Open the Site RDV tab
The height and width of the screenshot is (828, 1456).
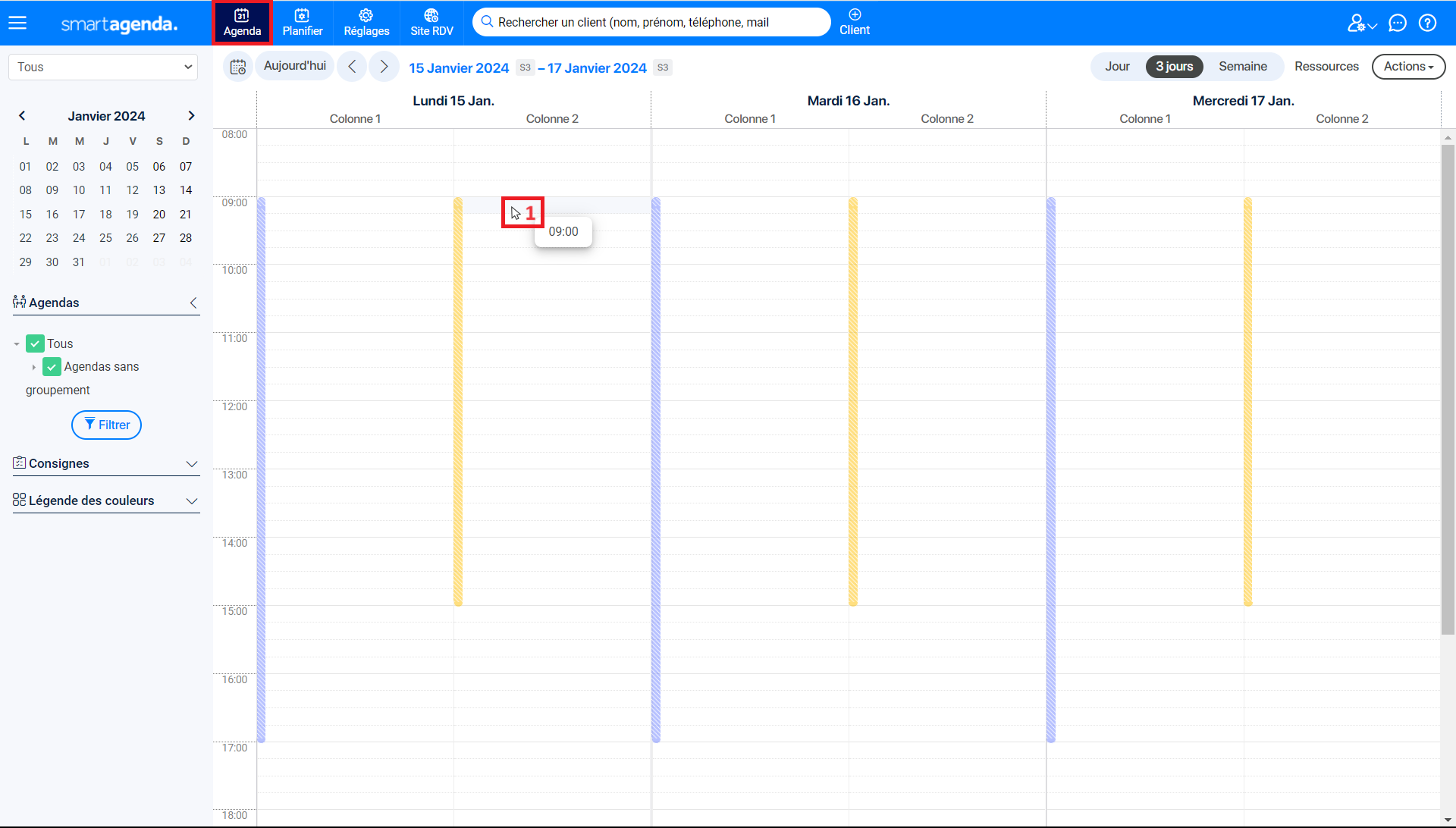(431, 23)
